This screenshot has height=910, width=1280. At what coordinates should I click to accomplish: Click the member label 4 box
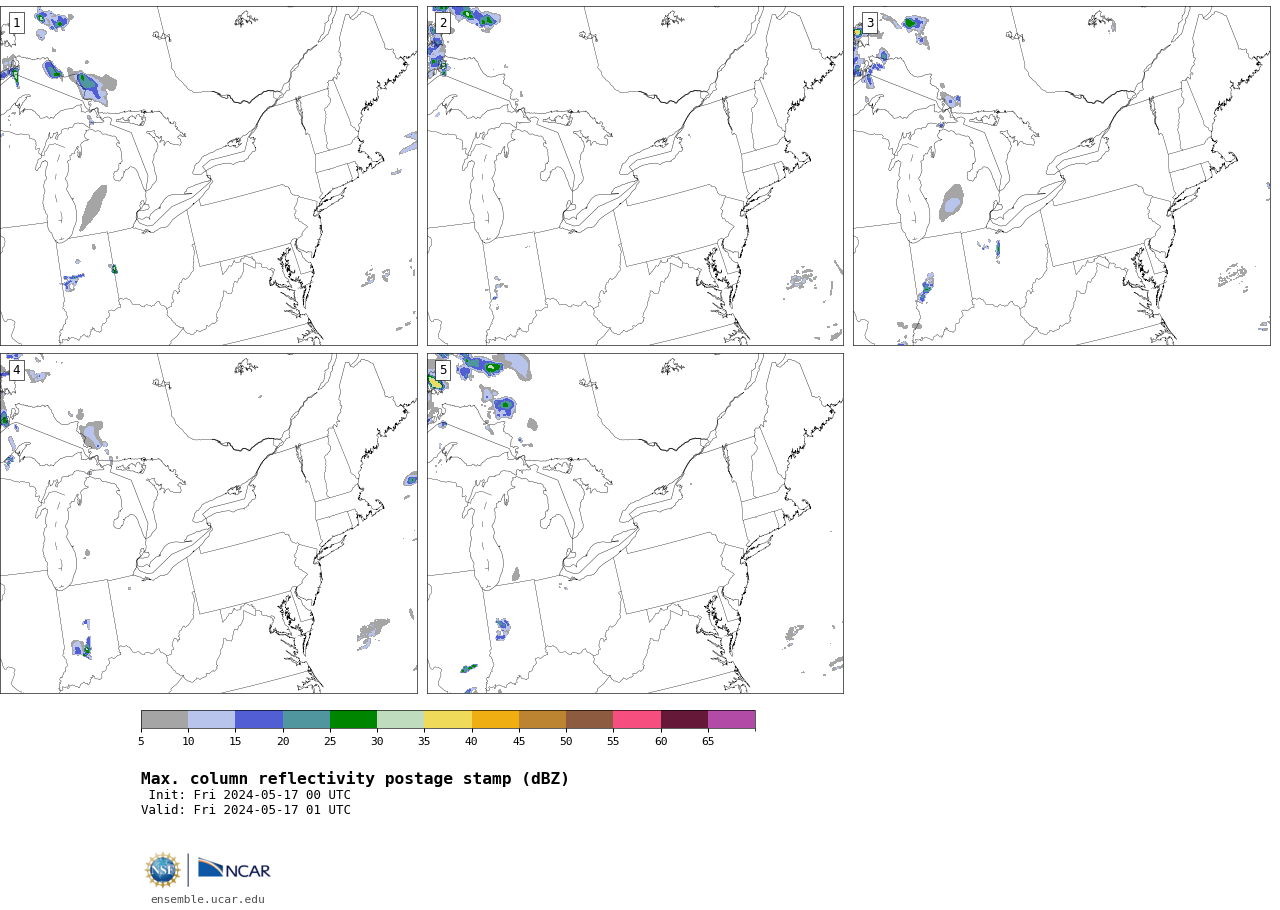(16, 370)
